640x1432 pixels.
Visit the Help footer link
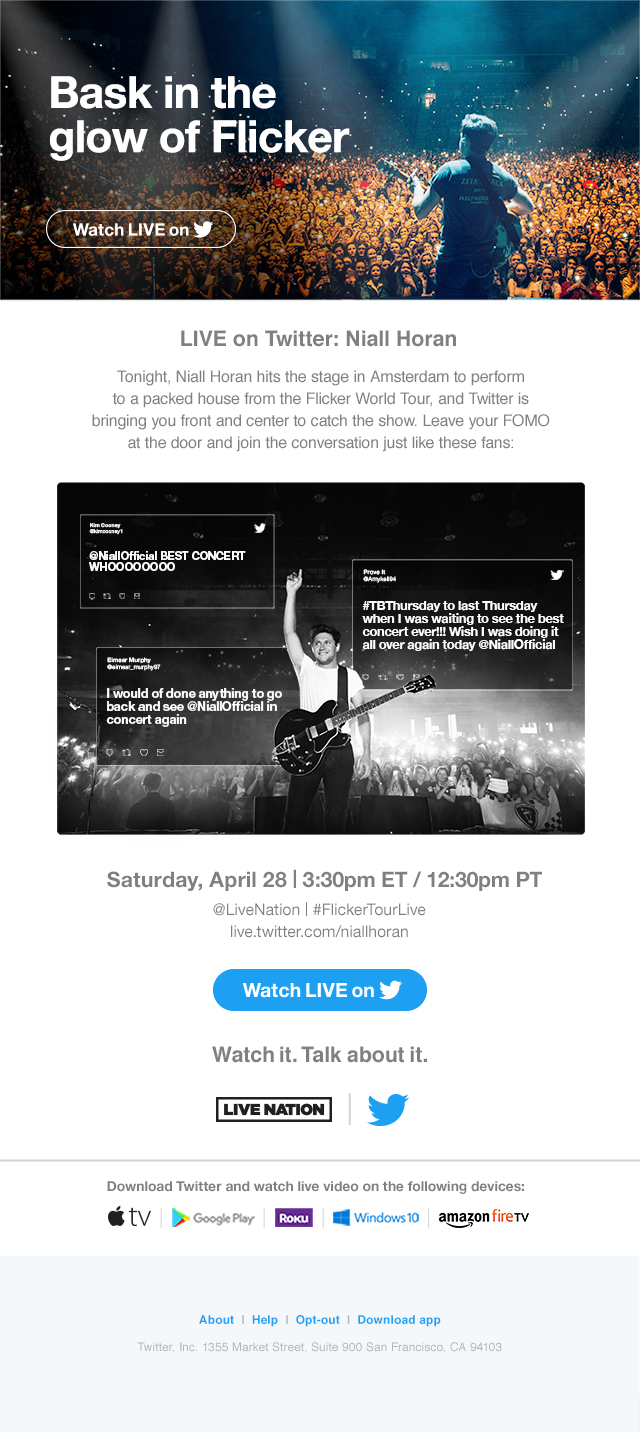265,1320
